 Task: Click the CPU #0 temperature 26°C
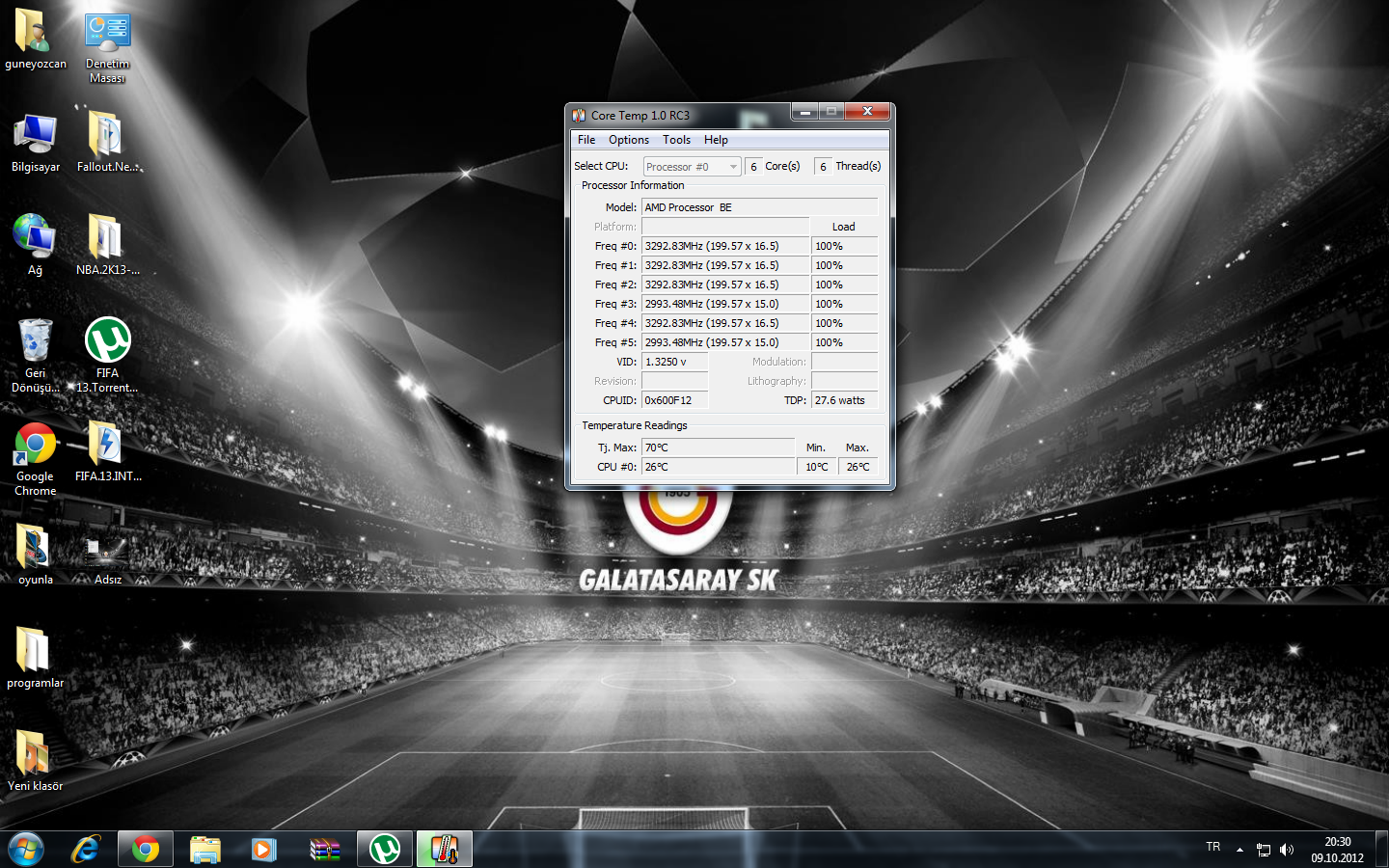point(719,467)
